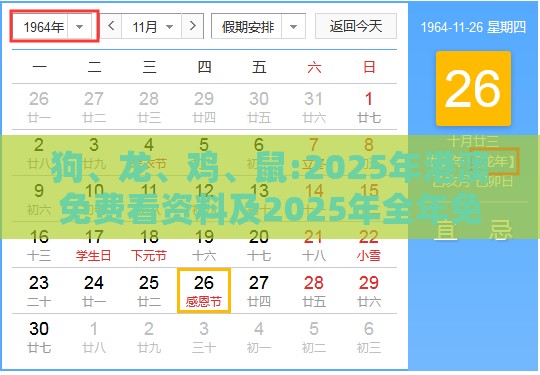Select November 9 labeled 初六
540x375 pixels.
[39, 199]
